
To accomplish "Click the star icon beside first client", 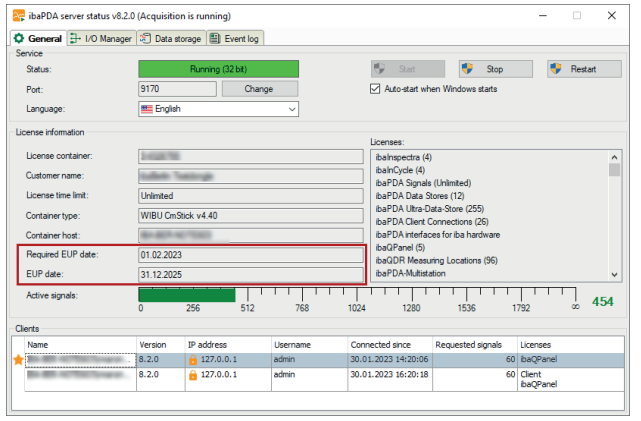I will [x=17, y=358].
